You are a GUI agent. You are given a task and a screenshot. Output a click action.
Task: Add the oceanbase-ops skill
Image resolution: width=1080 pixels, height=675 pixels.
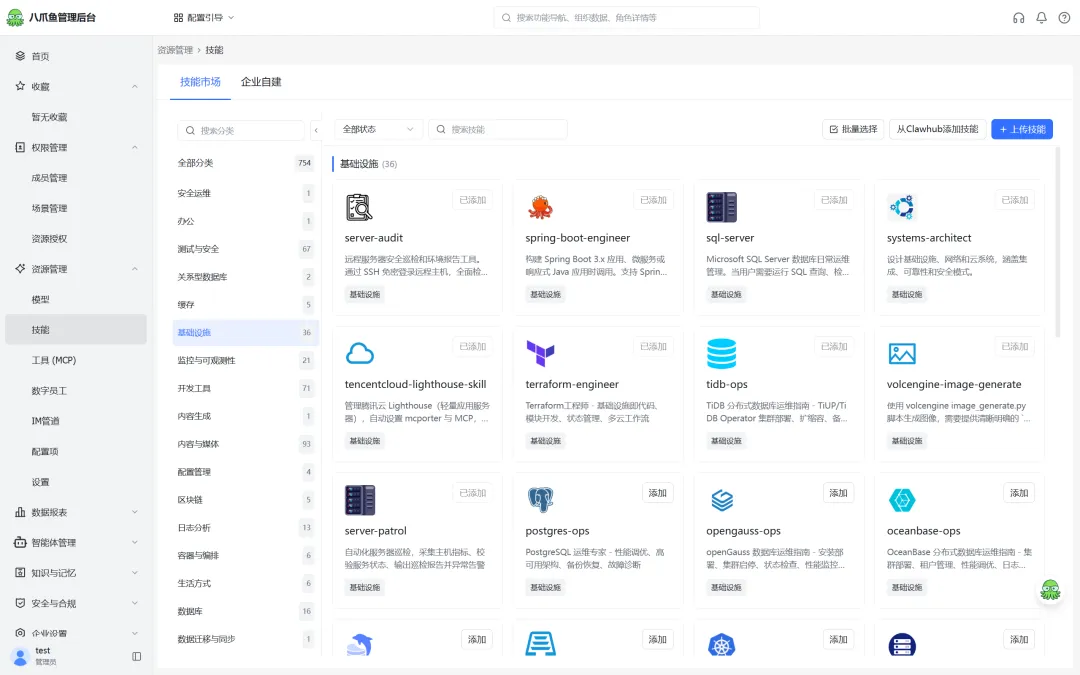click(1019, 493)
